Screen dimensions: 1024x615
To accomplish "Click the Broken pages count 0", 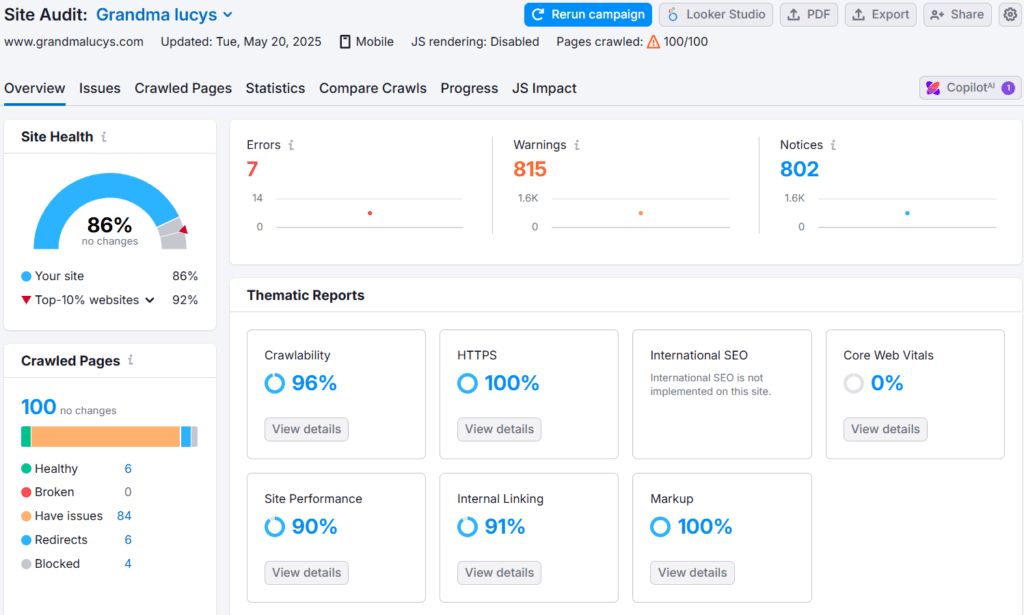I will [x=128, y=492].
